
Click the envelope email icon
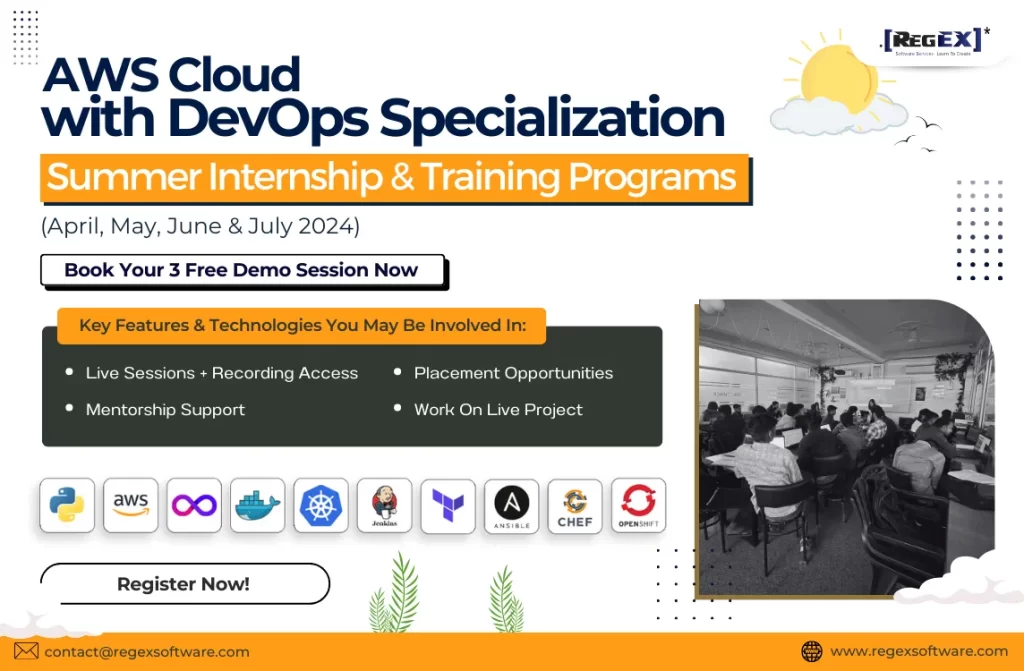point(26,651)
